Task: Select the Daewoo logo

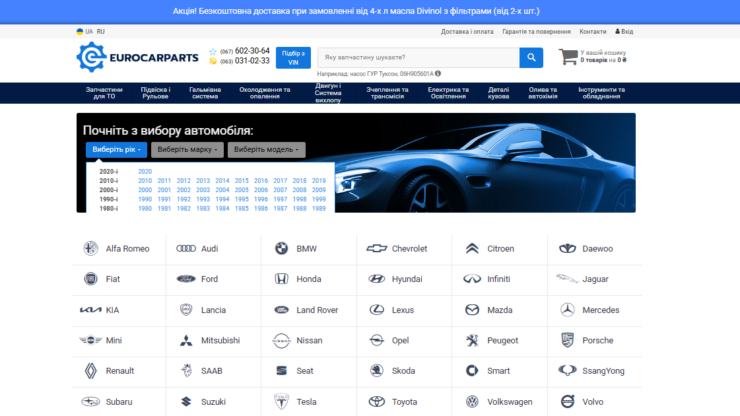Action: (567, 248)
